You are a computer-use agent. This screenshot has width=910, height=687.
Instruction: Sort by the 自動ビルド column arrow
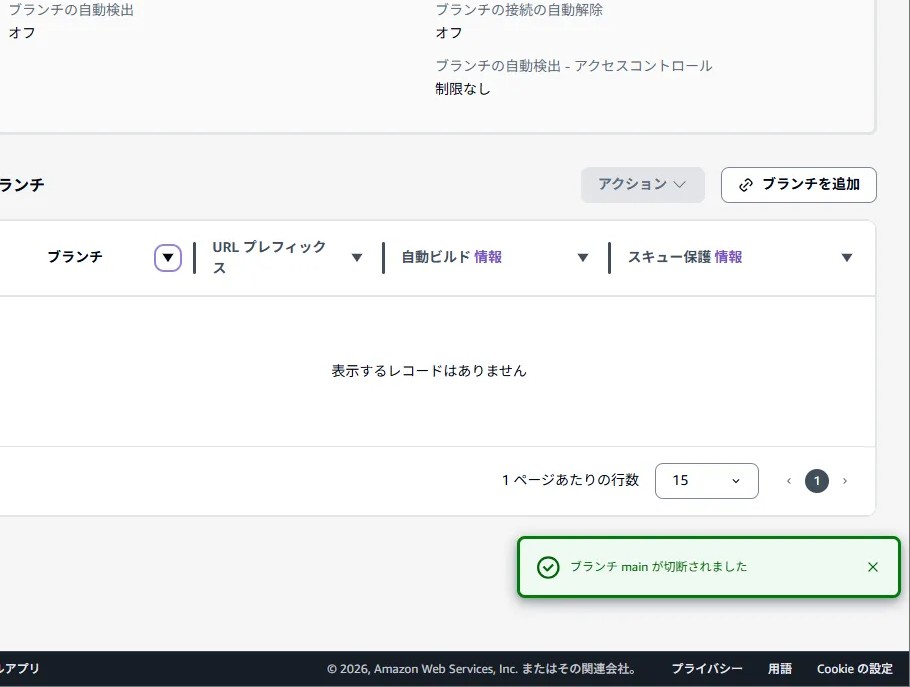tap(583, 258)
